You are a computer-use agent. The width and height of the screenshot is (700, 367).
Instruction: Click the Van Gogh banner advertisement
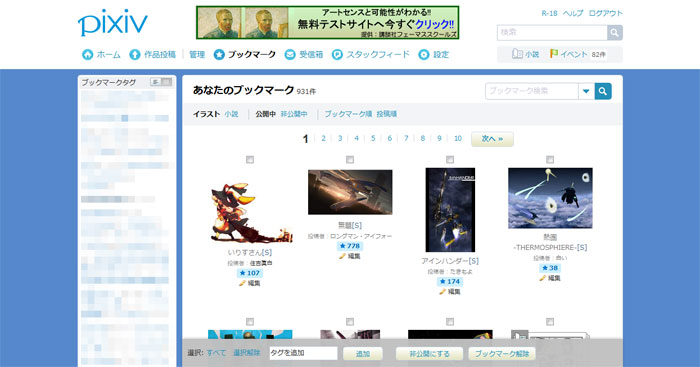tap(328, 22)
